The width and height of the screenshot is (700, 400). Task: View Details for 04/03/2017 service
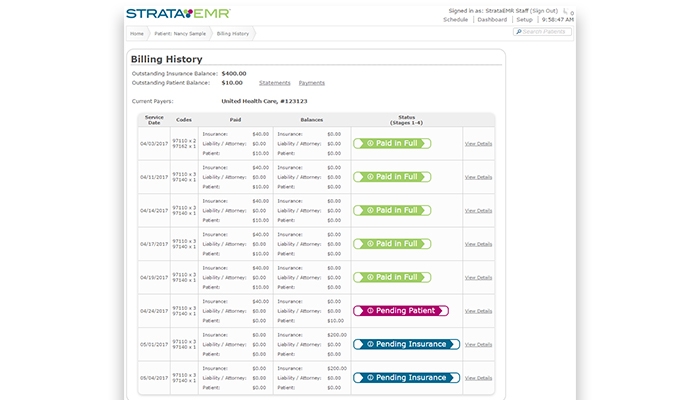(478, 144)
